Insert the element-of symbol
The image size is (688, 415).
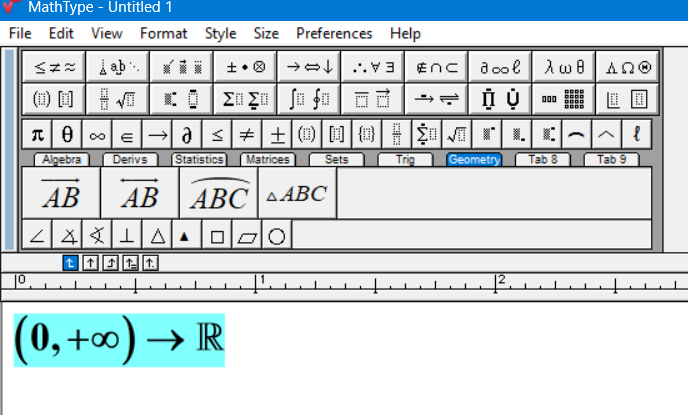click(x=127, y=134)
